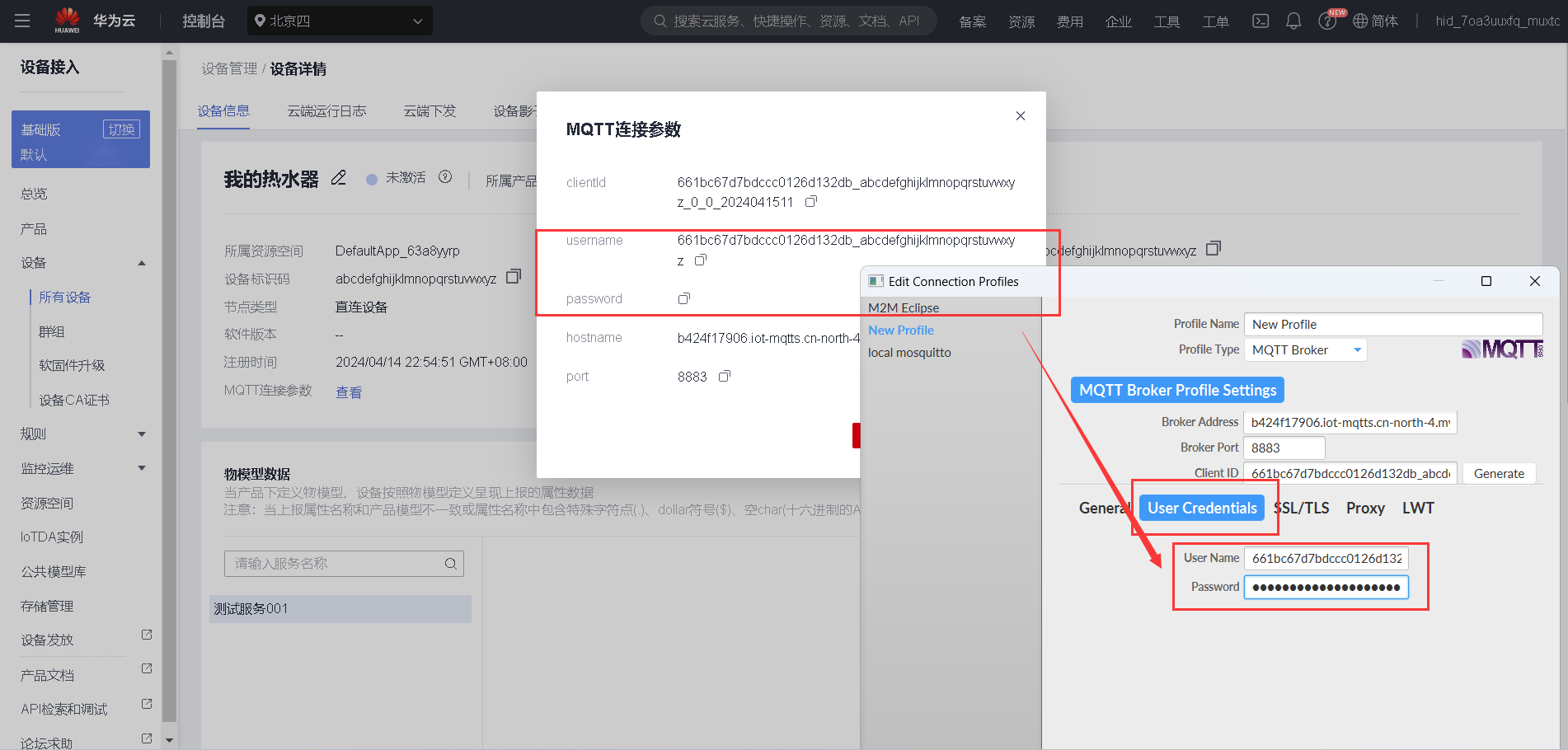This screenshot has height=750, width=1568.
Task: Open the help question mark icon with NEW badge
Action: tap(1329, 20)
